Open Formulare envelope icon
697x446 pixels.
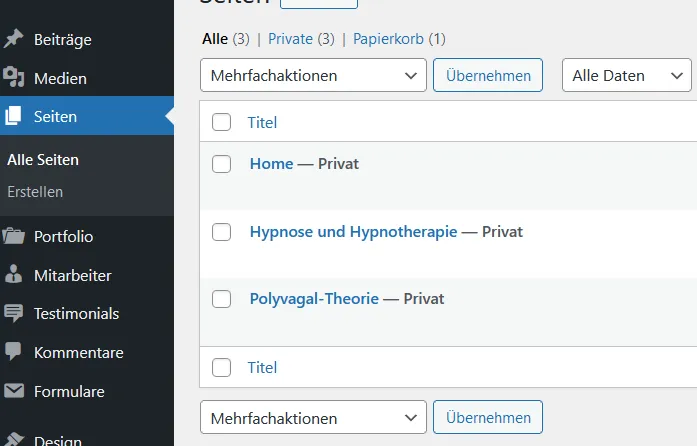tap(14, 391)
